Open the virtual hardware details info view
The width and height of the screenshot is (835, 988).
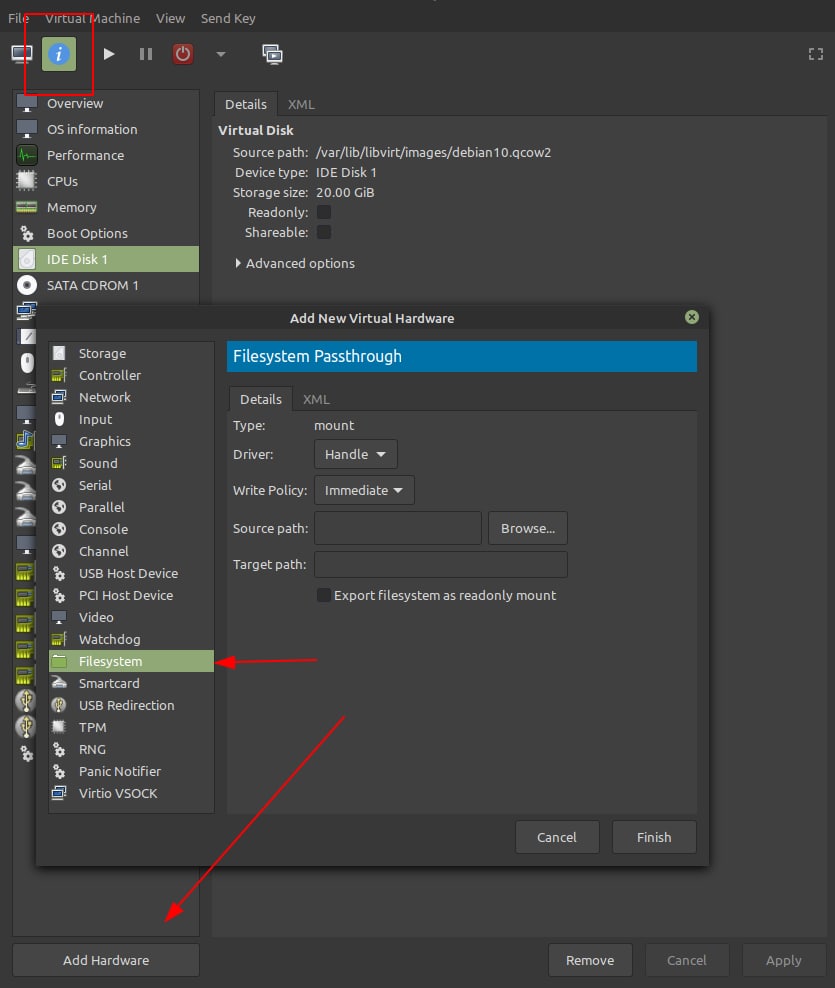point(59,54)
